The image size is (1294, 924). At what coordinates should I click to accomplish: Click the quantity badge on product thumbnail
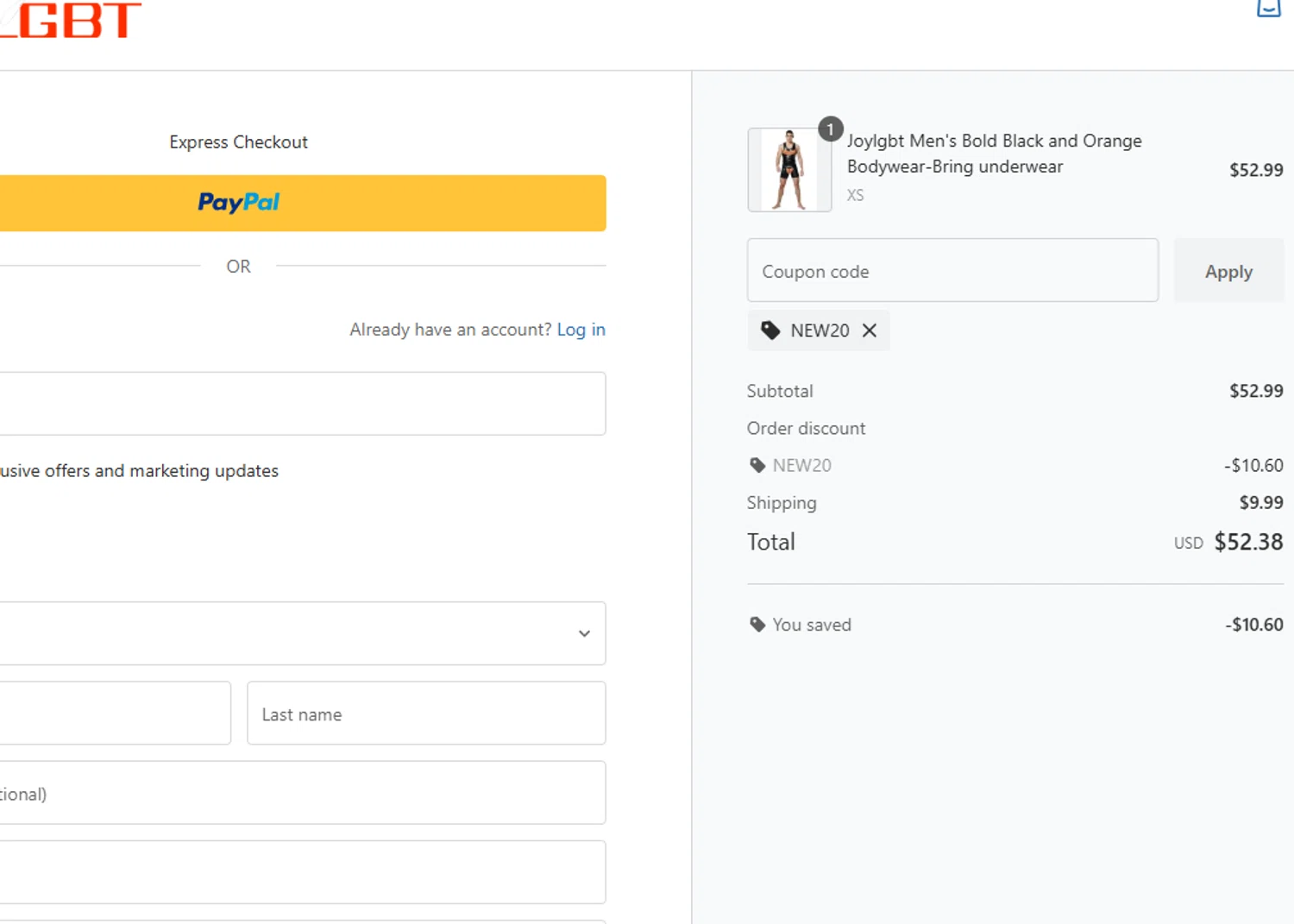tap(830, 129)
